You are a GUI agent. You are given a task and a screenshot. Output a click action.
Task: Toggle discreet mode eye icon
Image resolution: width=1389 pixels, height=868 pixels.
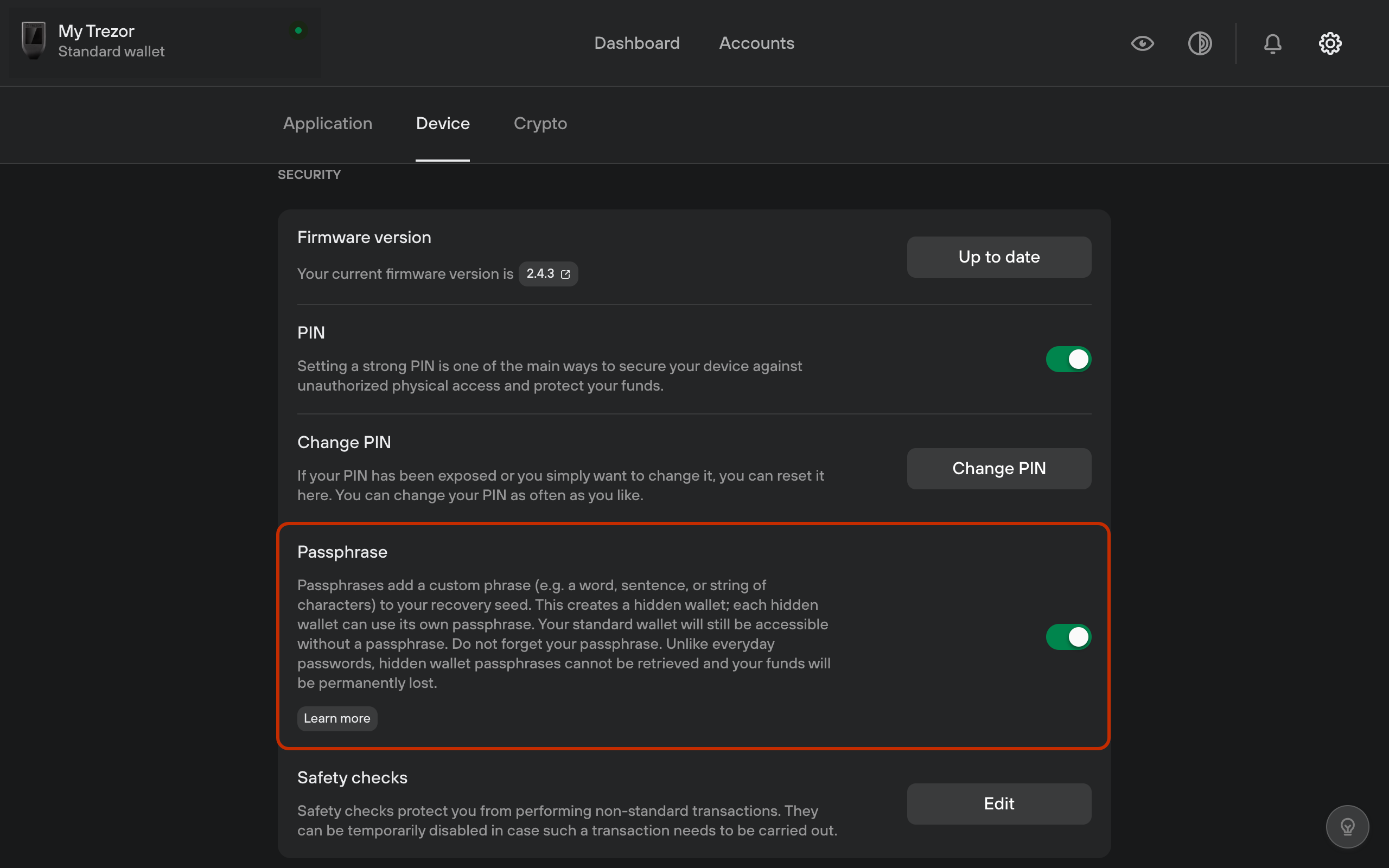1142,43
